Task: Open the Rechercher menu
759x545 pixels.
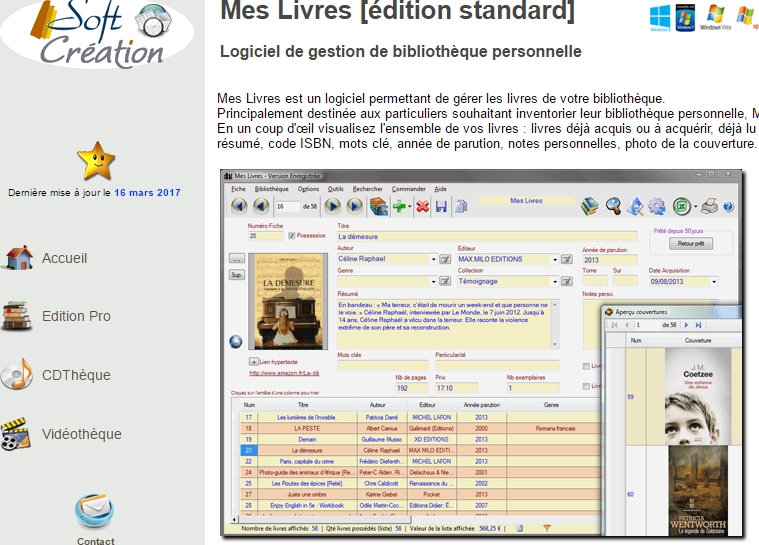Action: click(x=367, y=188)
